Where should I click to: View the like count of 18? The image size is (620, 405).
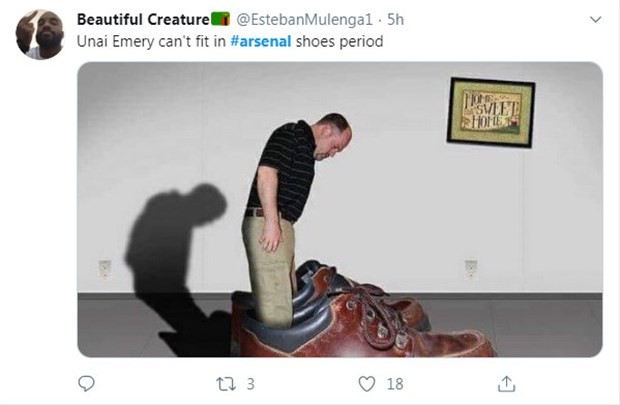[394, 383]
